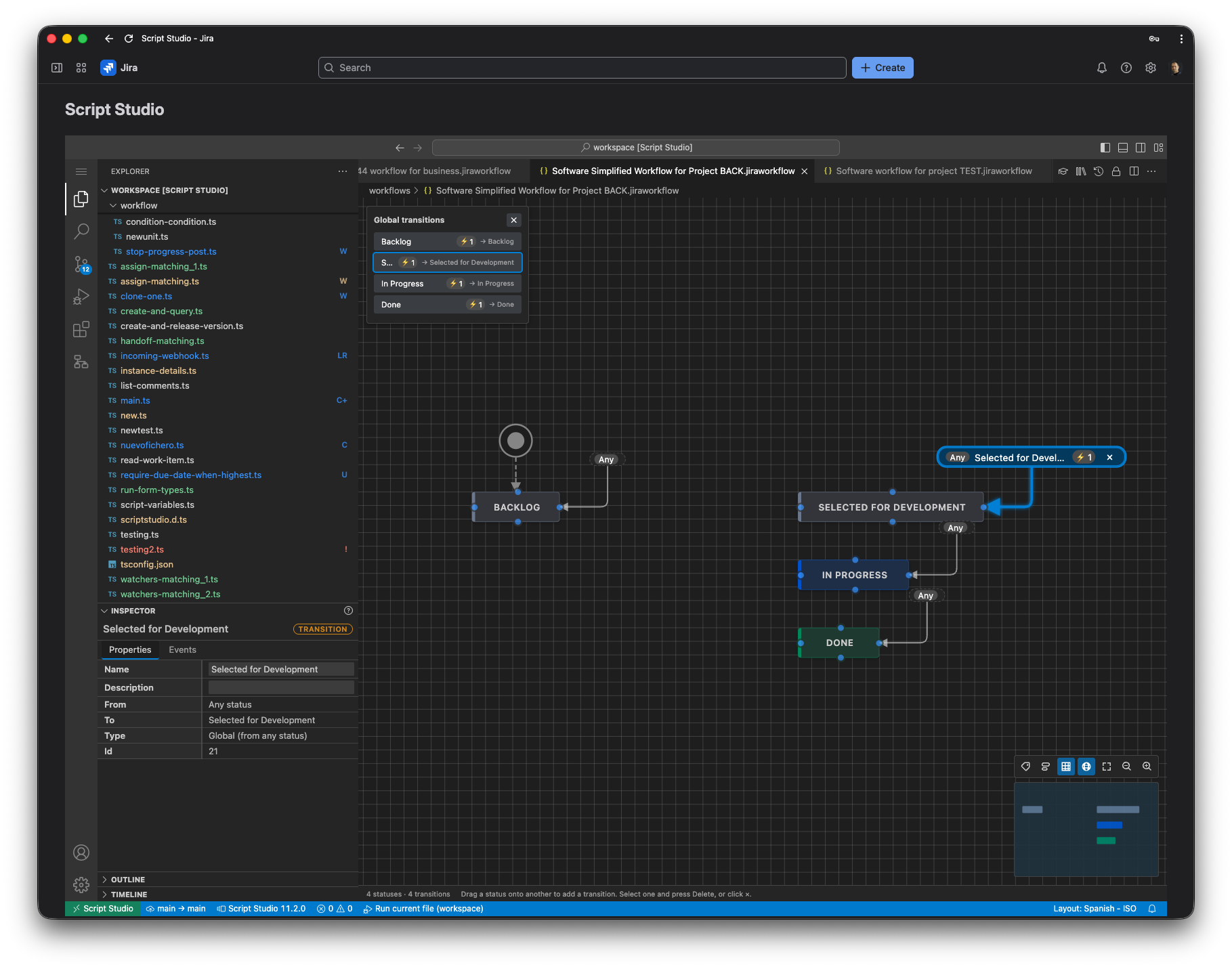Open the hamburger menu above activity bar

click(81, 171)
